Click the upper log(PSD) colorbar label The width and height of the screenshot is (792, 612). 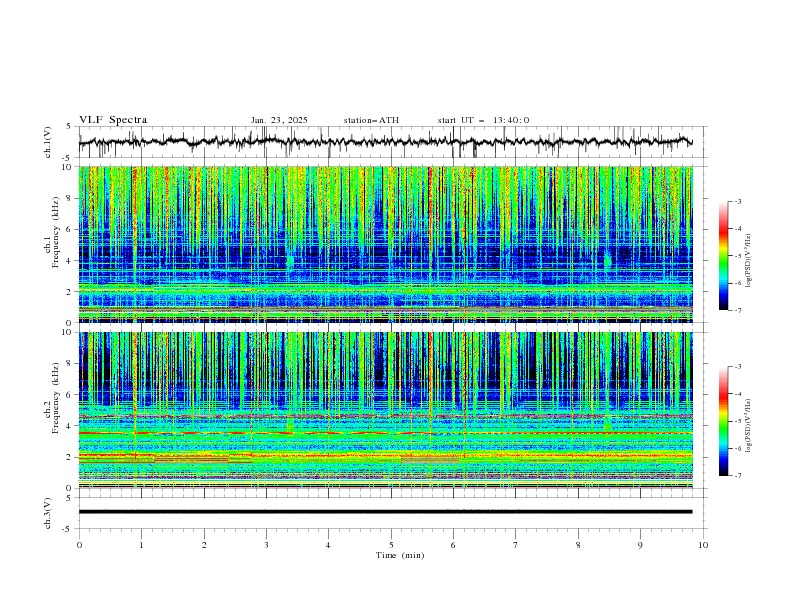click(x=750, y=261)
